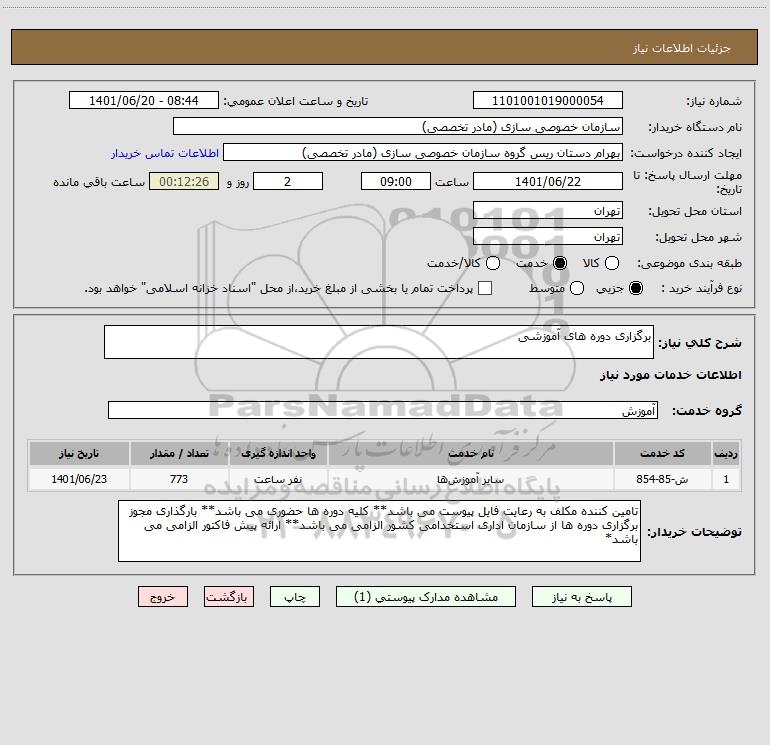Click row number 1 cell

click(x=726, y=479)
